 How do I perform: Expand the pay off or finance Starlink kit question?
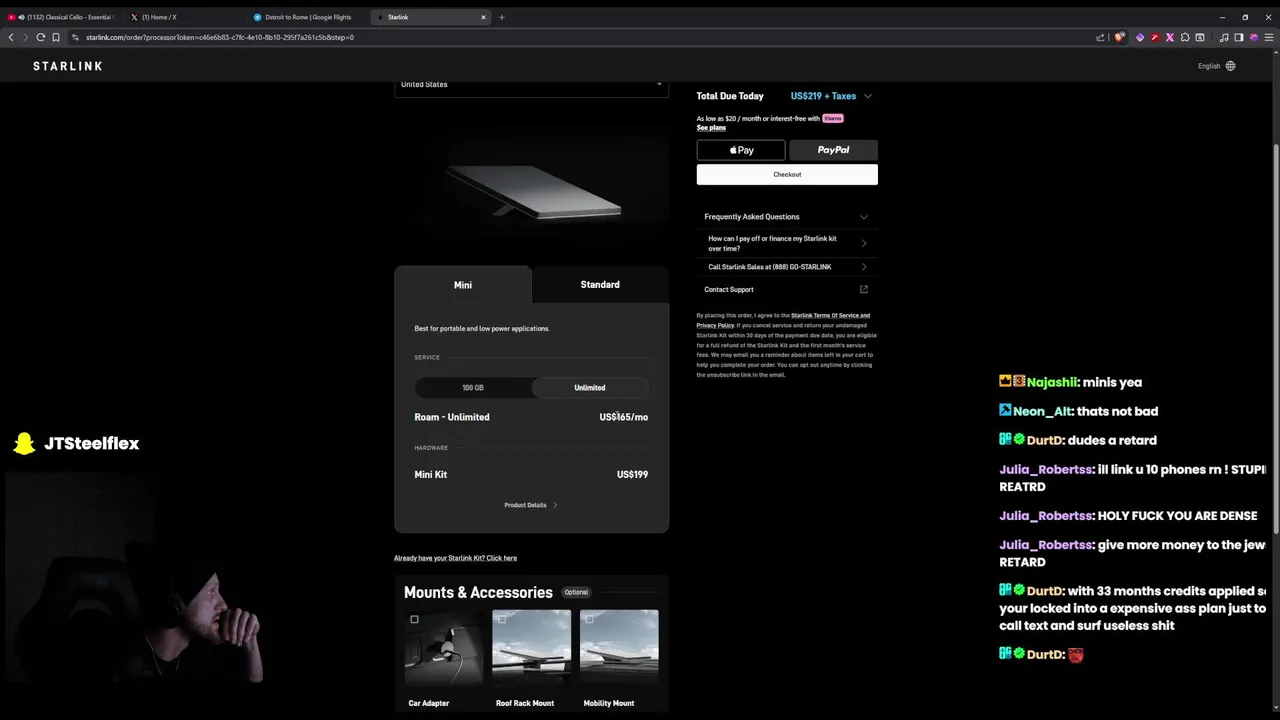(787, 243)
